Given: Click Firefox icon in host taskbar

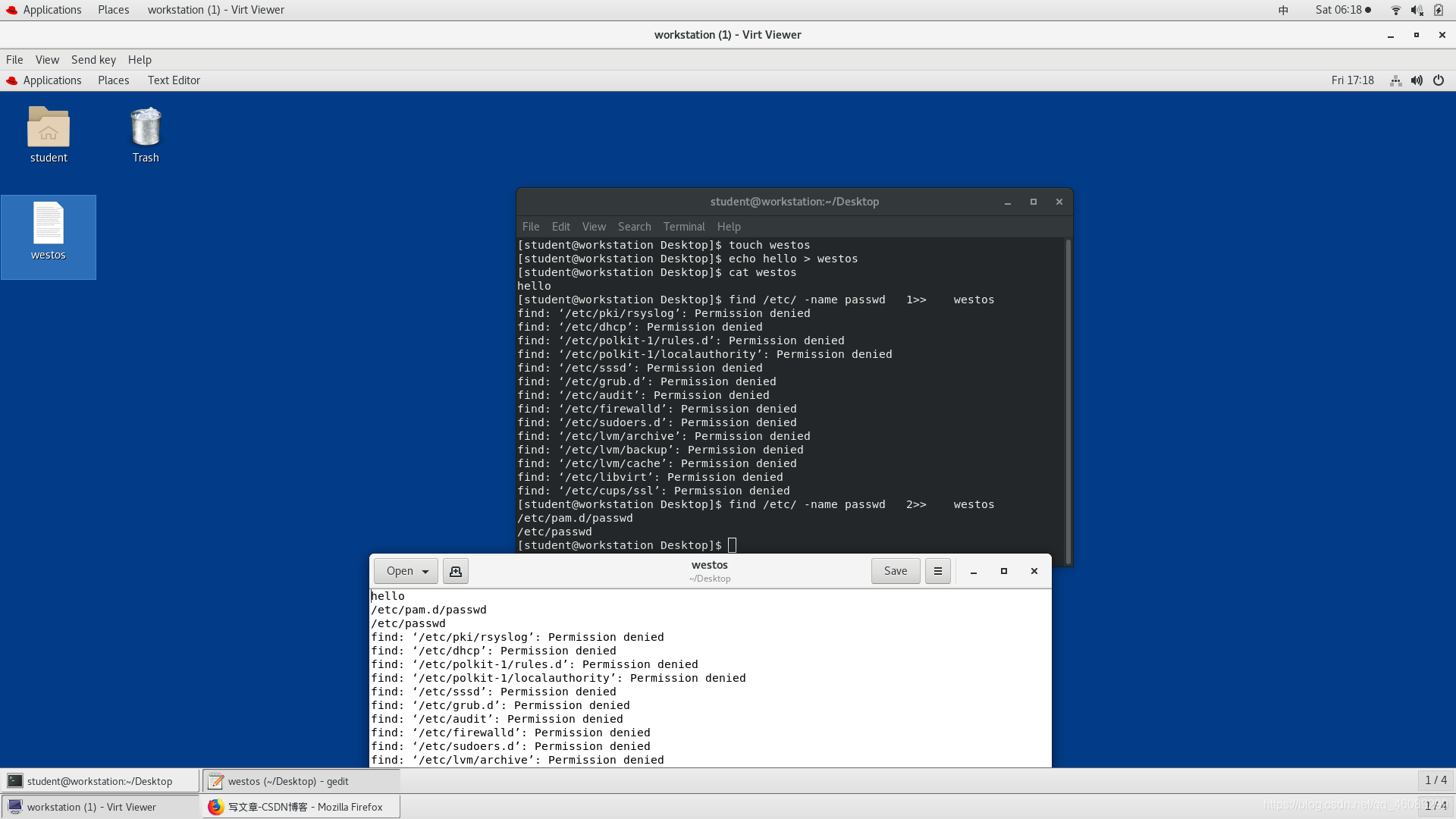Looking at the screenshot, I should click(215, 807).
